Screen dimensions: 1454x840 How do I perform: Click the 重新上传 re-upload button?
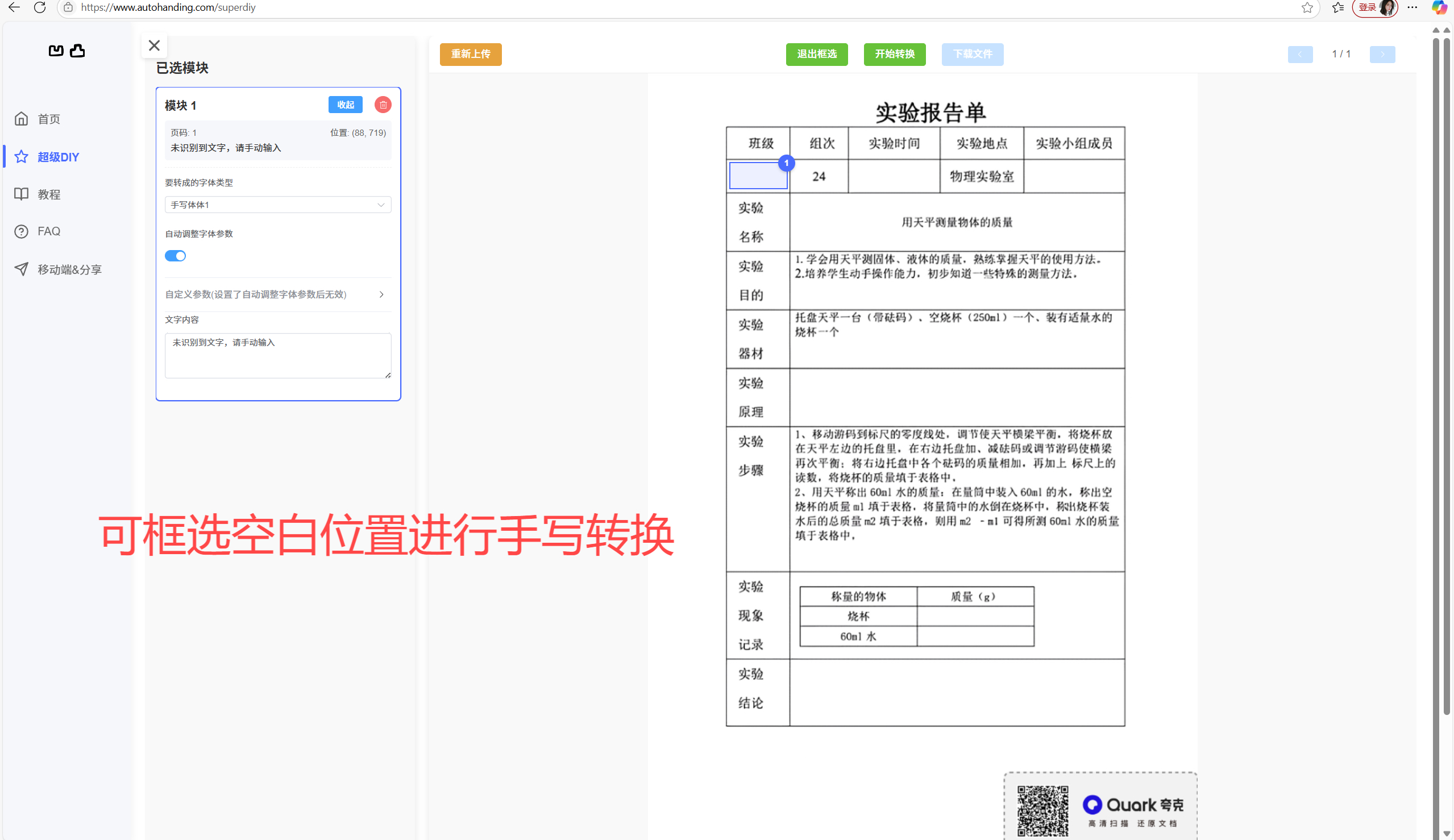coord(470,54)
